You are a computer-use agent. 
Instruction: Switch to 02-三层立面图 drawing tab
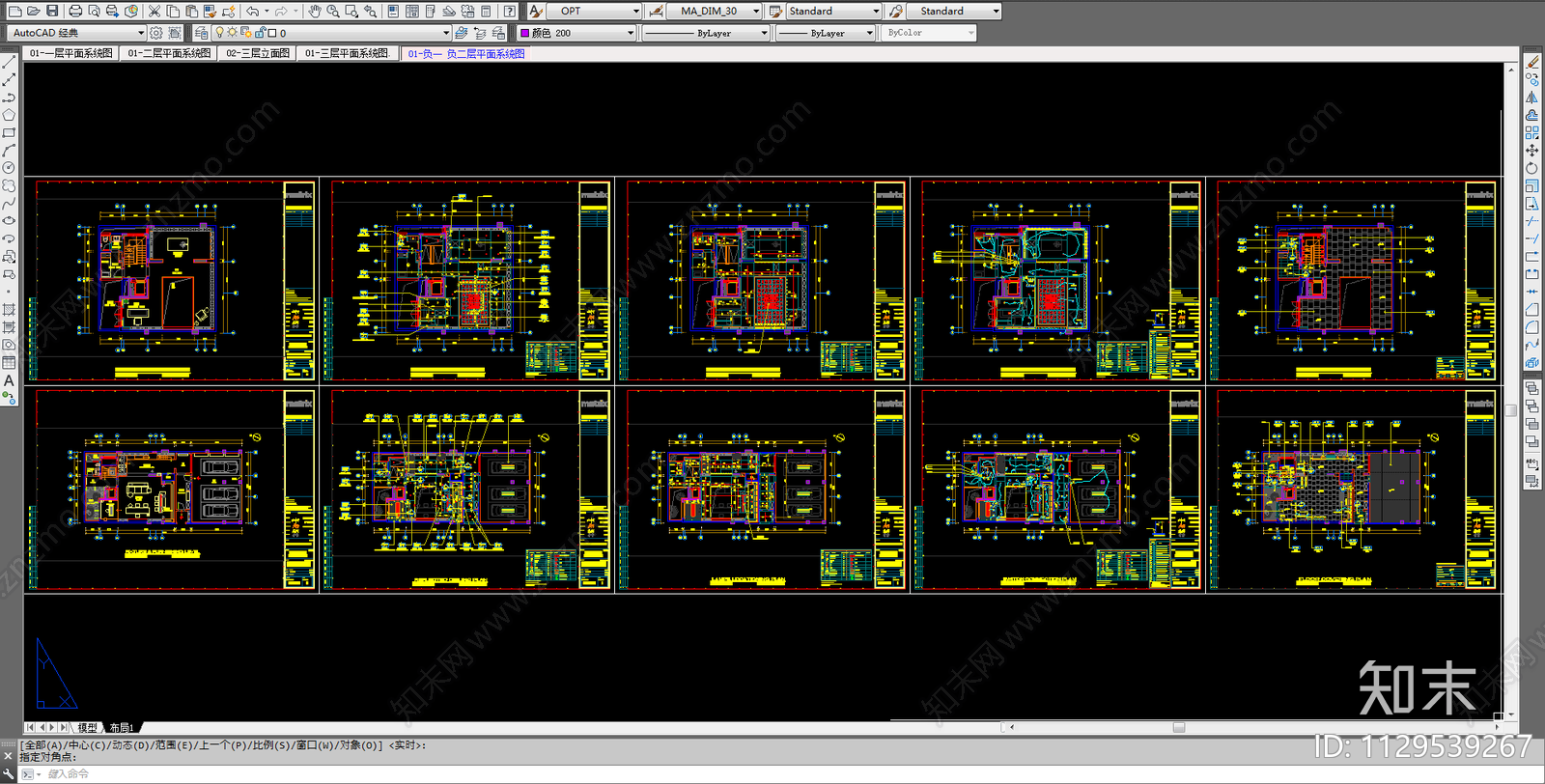pos(258,53)
